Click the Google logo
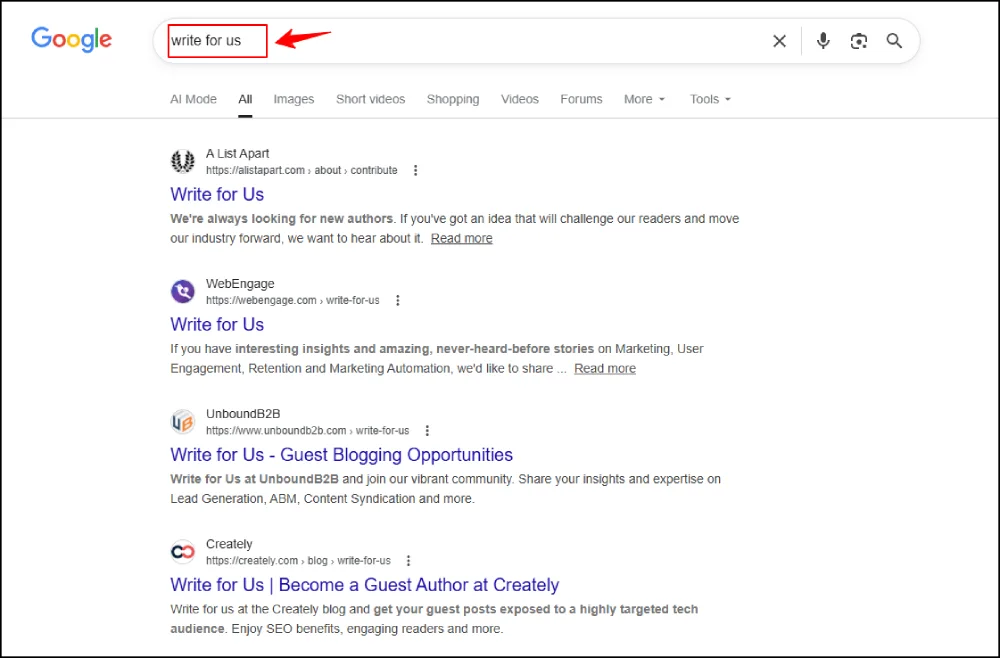Viewport: 1000px width, 658px height. coord(71,39)
